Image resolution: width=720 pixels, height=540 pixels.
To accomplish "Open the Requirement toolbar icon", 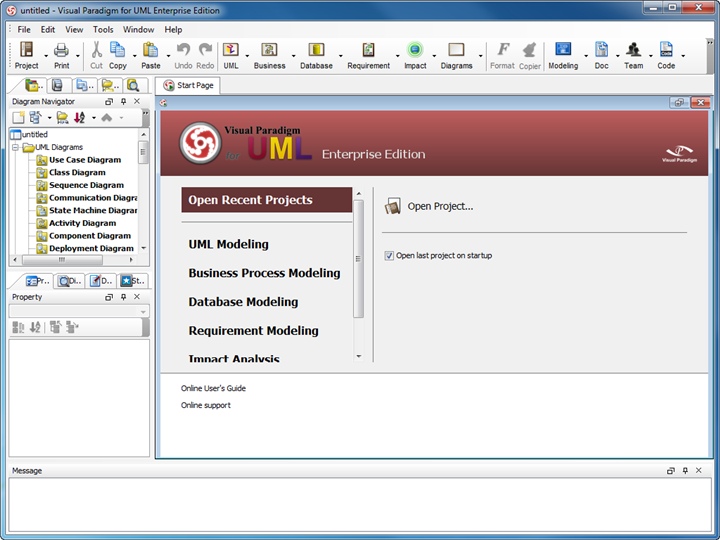I will pos(368,50).
